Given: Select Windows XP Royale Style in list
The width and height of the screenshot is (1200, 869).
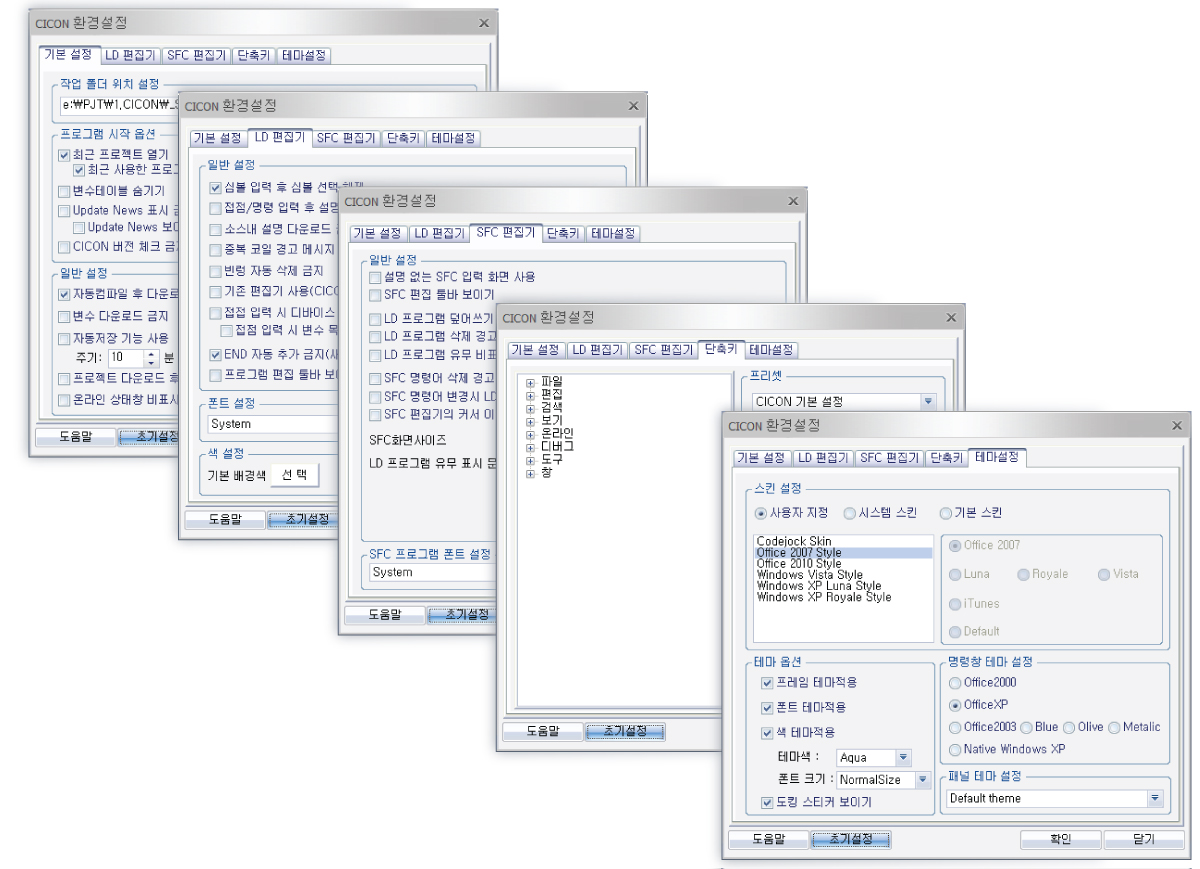Looking at the screenshot, I should [823, 597].
